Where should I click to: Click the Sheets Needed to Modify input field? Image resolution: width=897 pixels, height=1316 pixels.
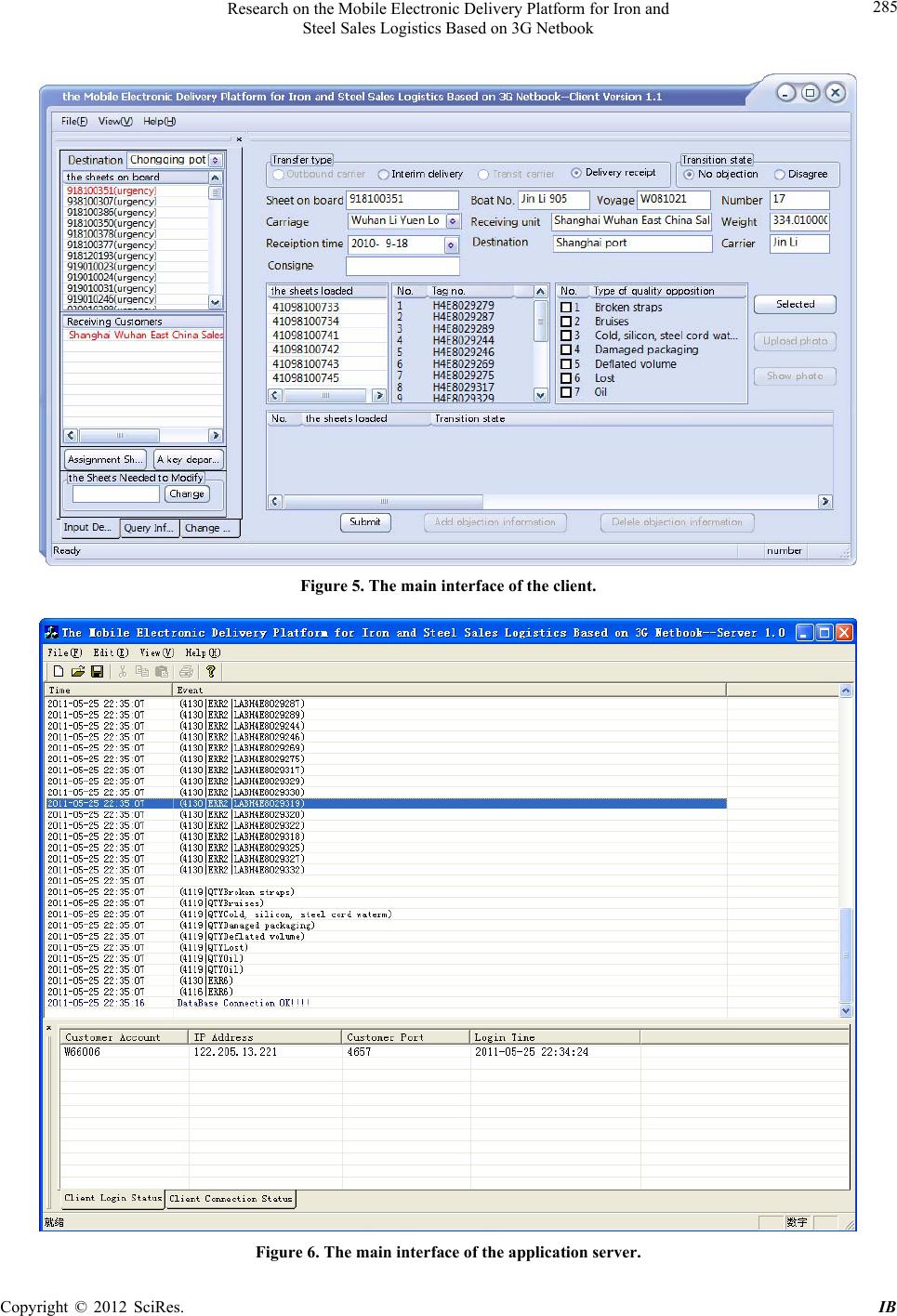[116, 494]
